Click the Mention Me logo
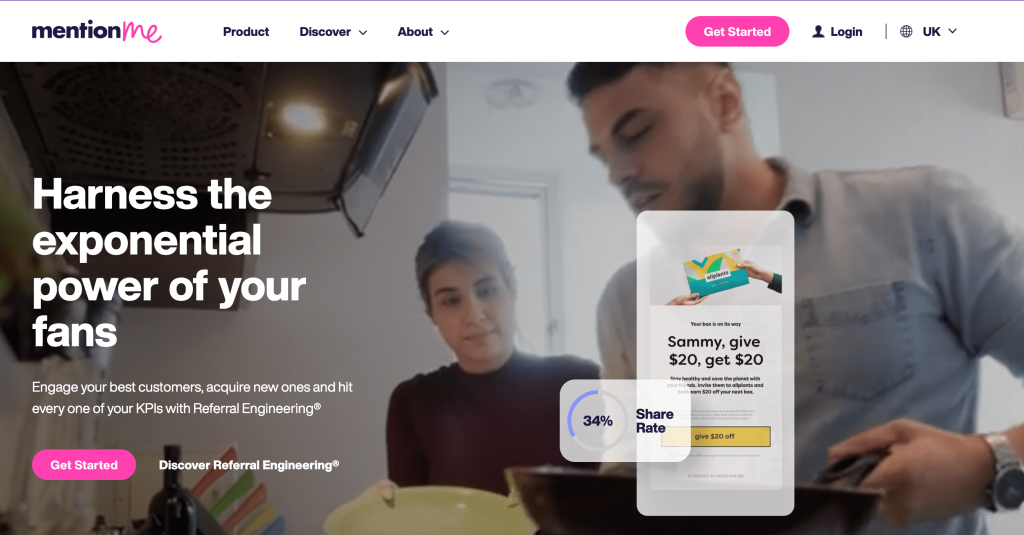 pyautogui.click(x=97, y=31)
